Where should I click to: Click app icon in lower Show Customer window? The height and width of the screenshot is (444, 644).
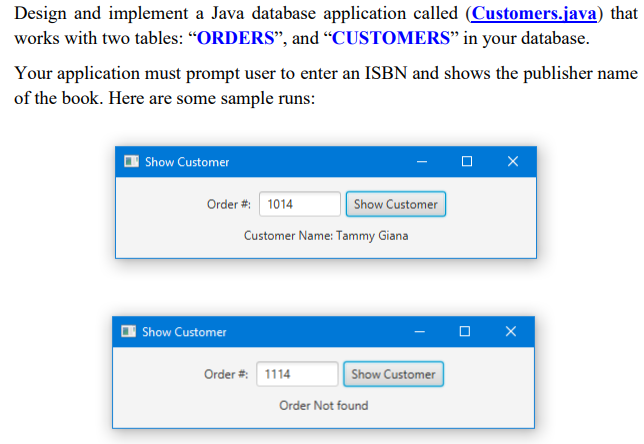click(129, 331)
